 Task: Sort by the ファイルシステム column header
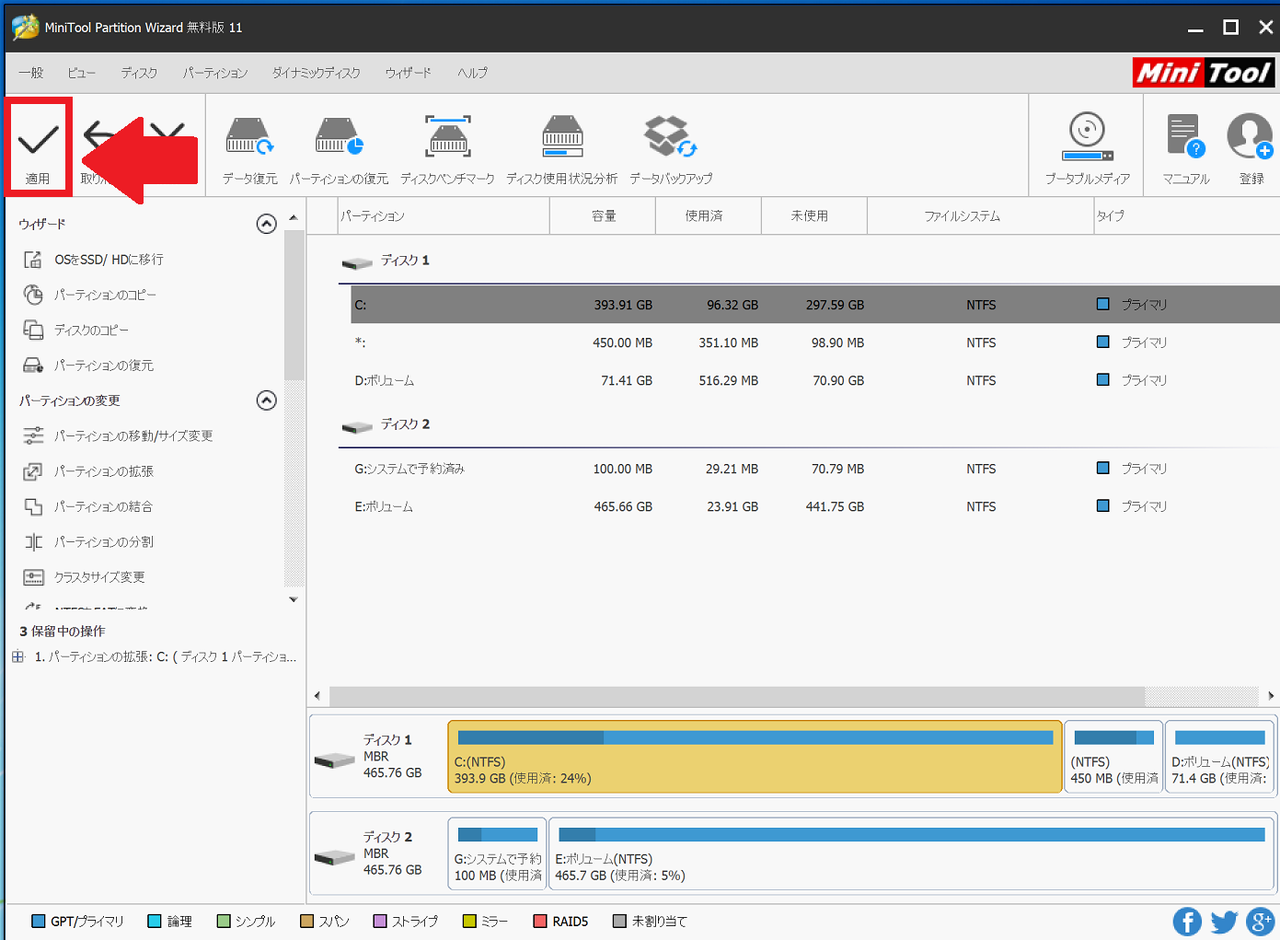pos(981,216)
